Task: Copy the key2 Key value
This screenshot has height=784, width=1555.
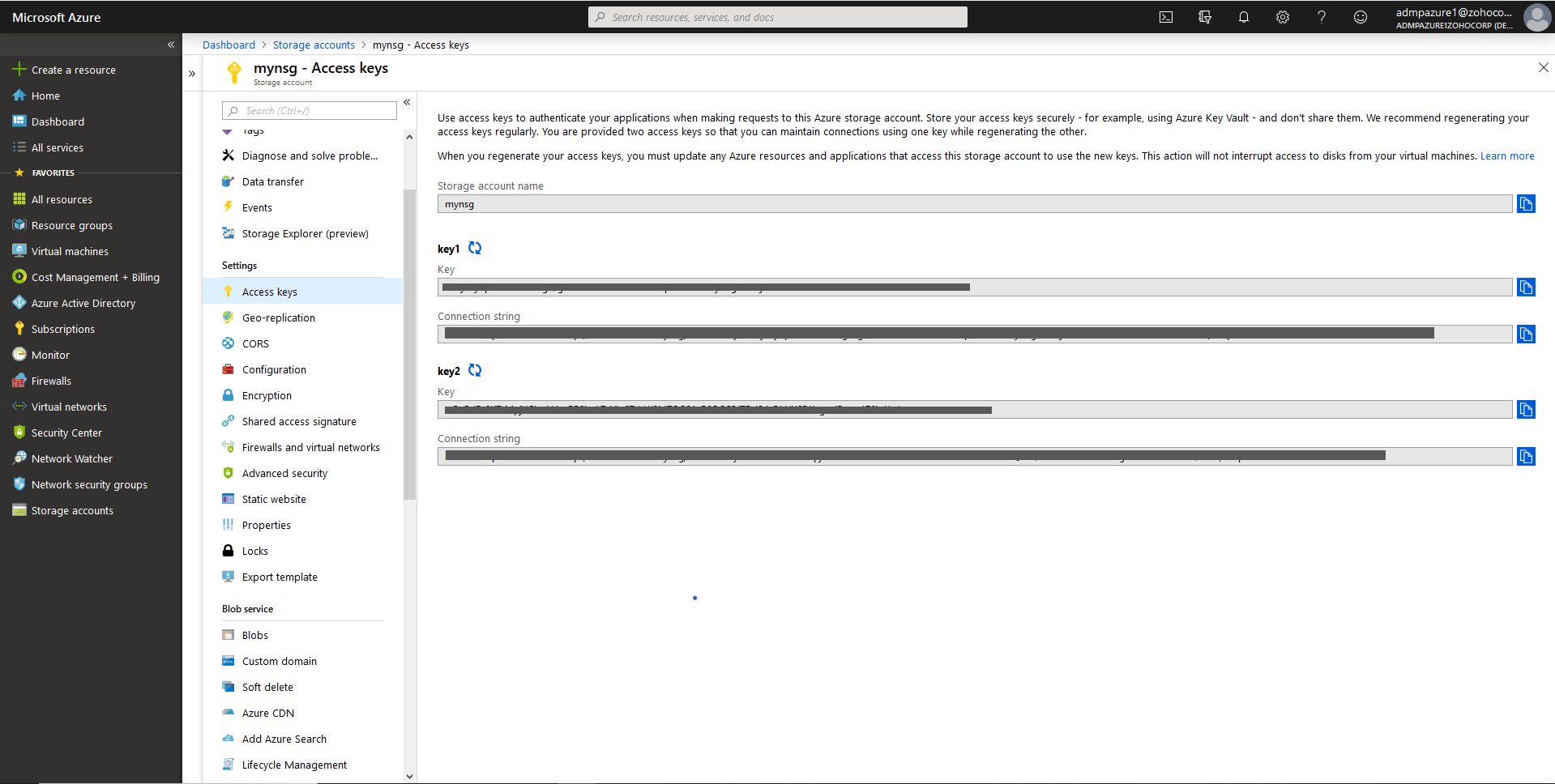Action: [1526, 410]
